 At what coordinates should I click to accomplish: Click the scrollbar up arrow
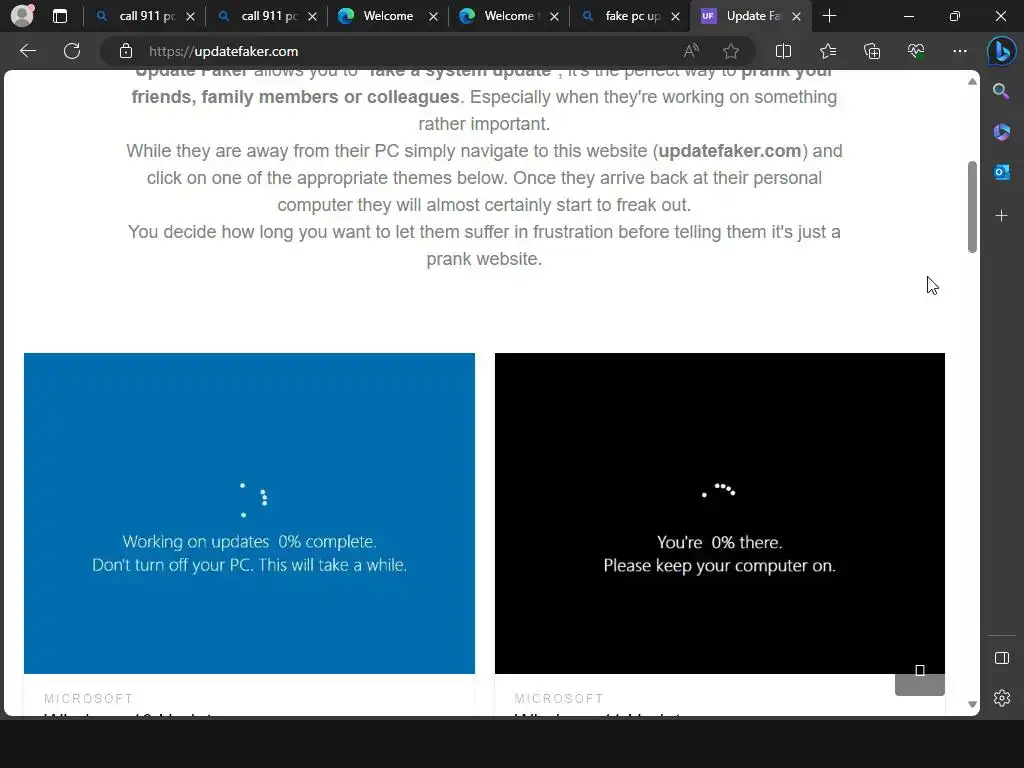click(972, 82)
